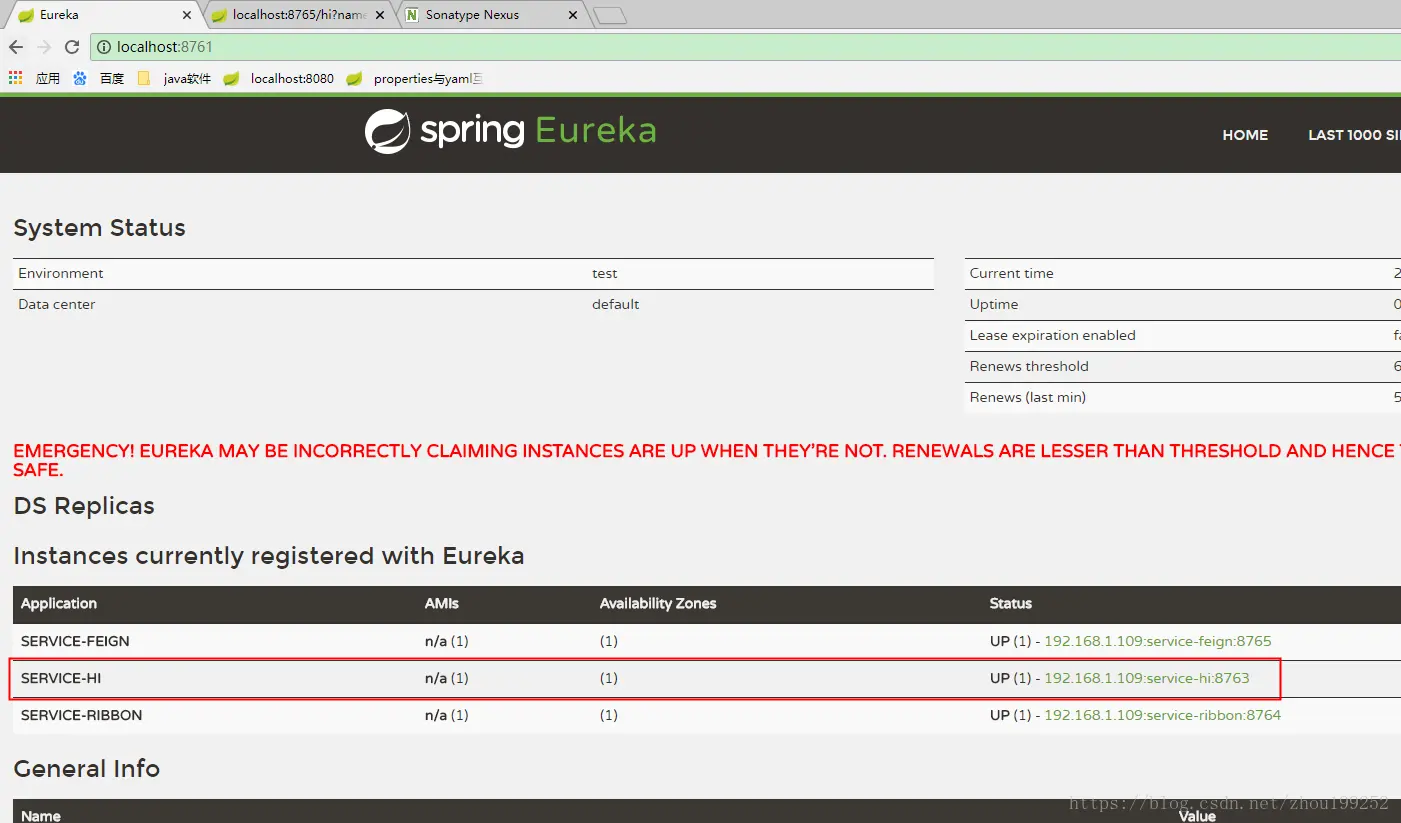Click the Data center row label

56,304
